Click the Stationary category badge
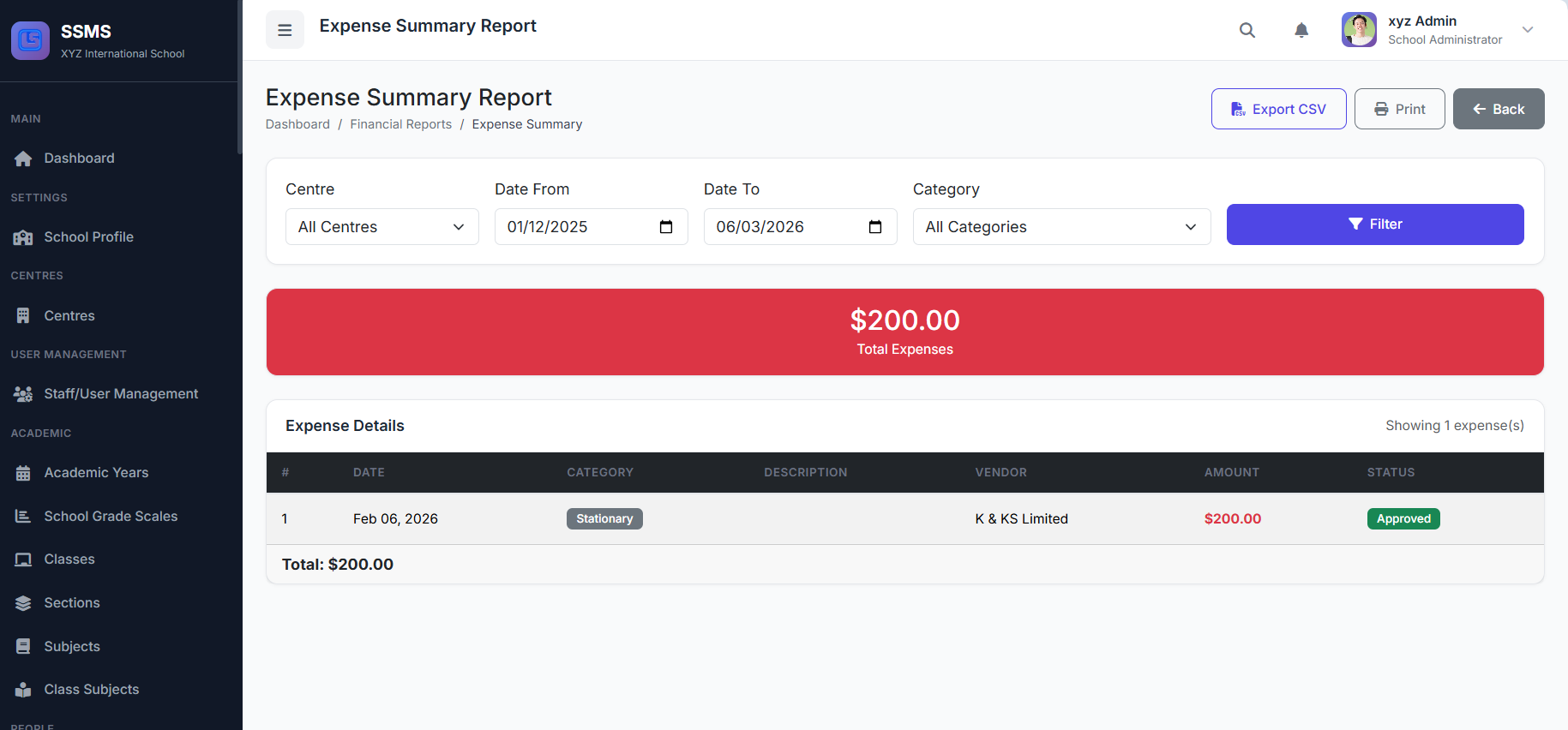The height and width of the screenshot is (730, 1568). coord(604,519)
